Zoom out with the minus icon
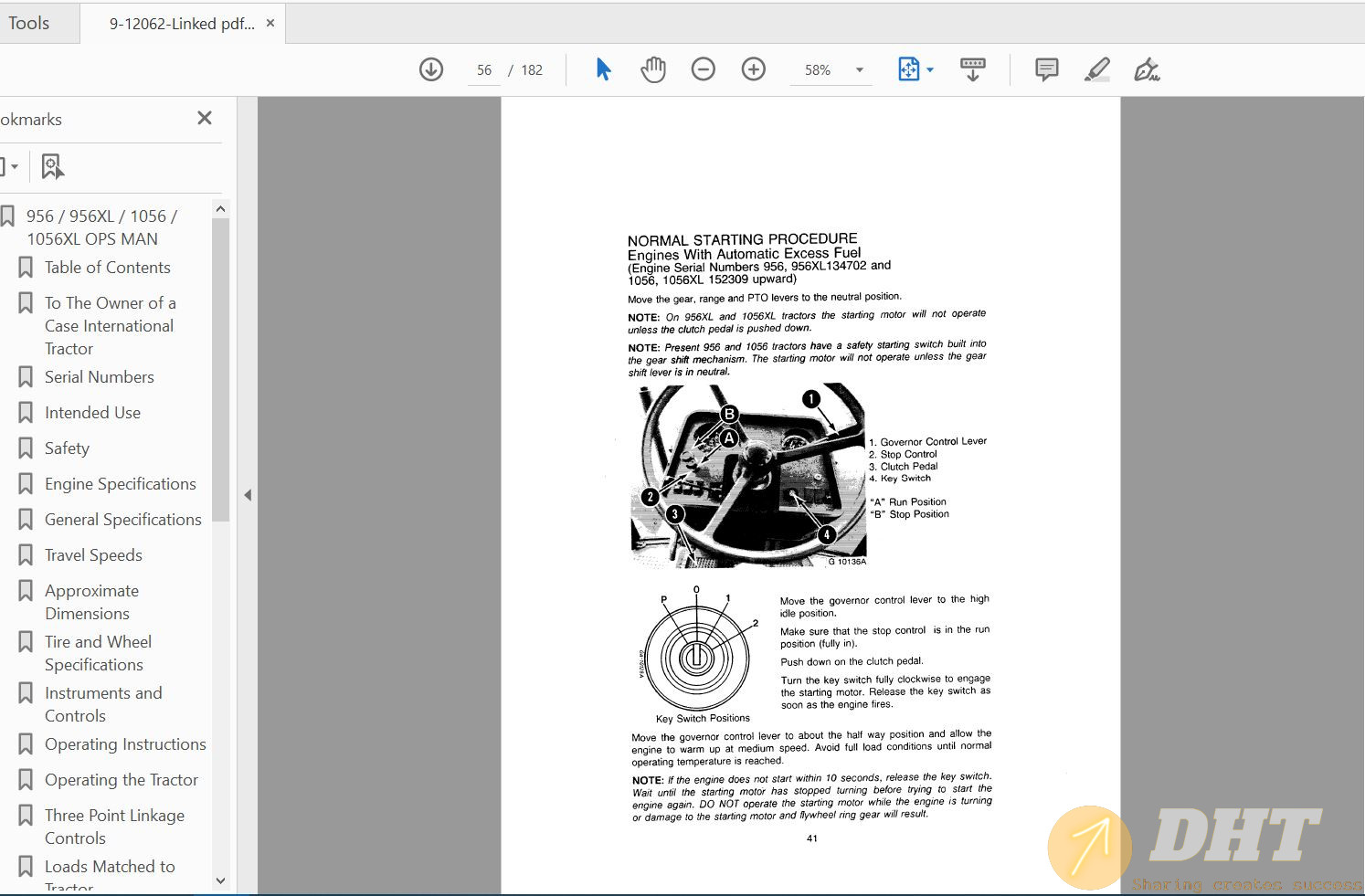The width and height of the screenshot is (1365, 896). click(x=703, y=69)
